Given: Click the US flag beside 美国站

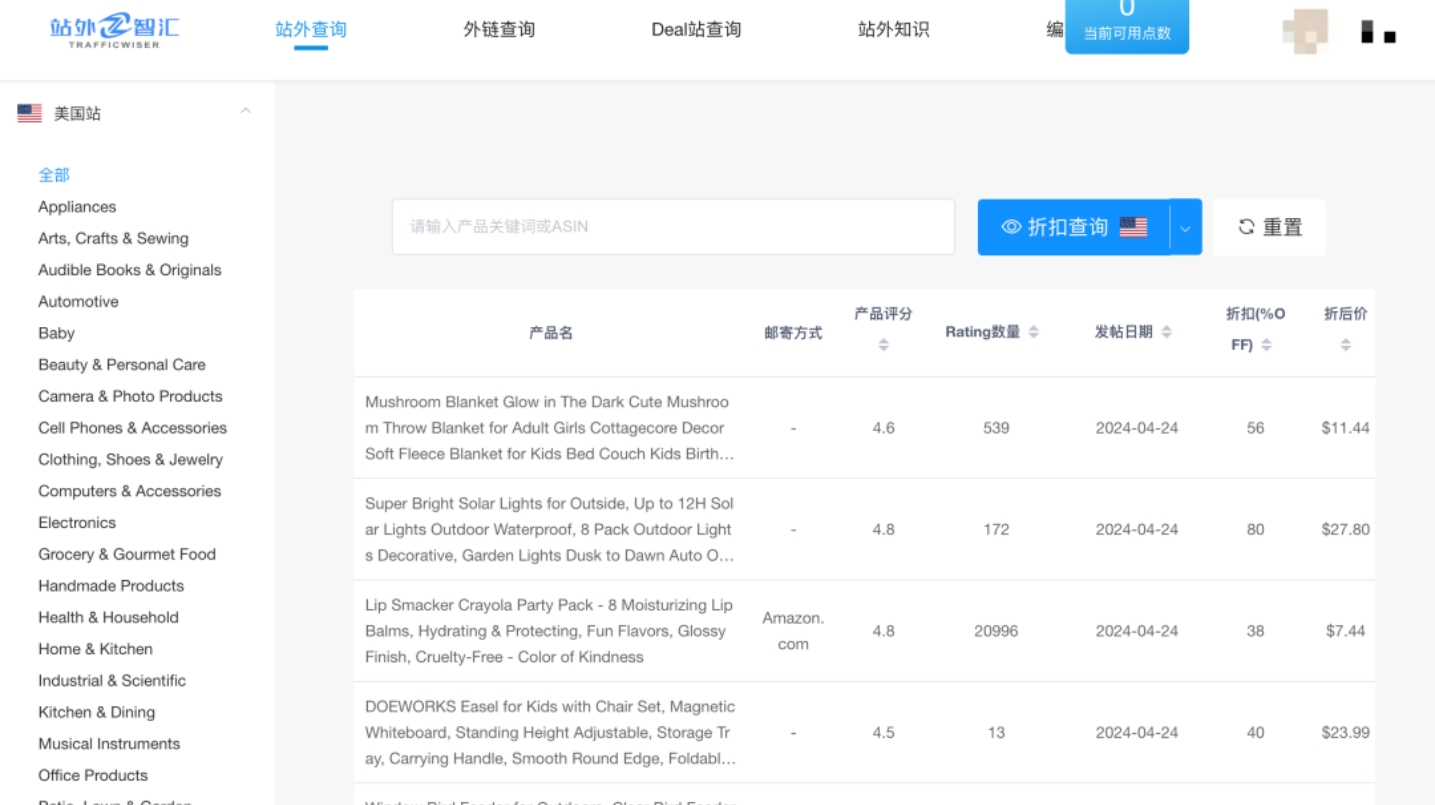Looking at the screenshot, I should click(x=29, y=114).
